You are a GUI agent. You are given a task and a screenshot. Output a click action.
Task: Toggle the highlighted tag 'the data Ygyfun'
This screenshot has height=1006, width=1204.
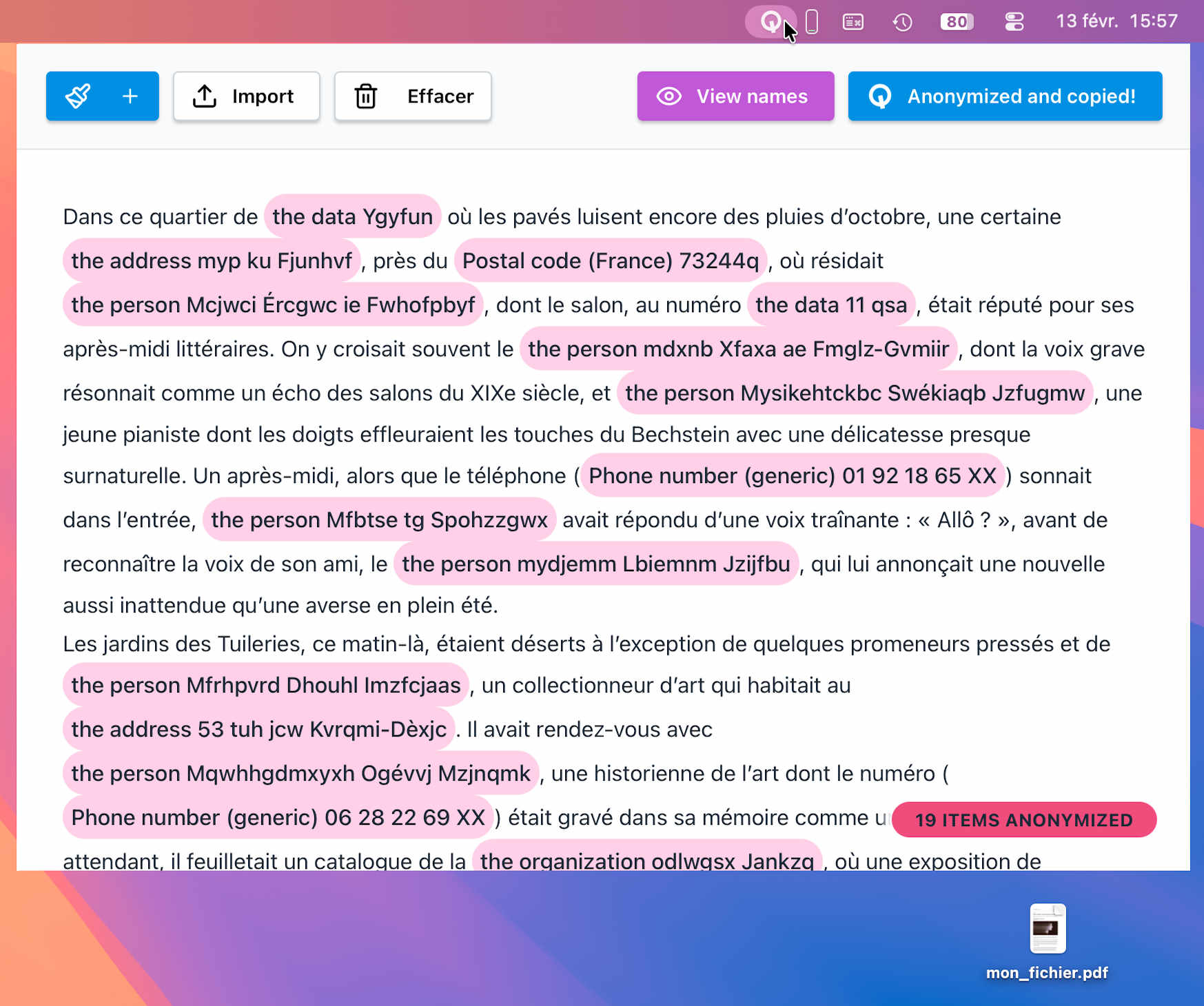pyautogui.click(x=352, y=216)
